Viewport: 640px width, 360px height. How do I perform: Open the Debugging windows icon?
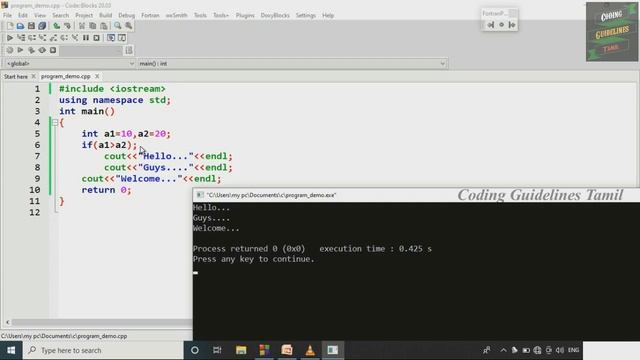click(x=111, y=38)
